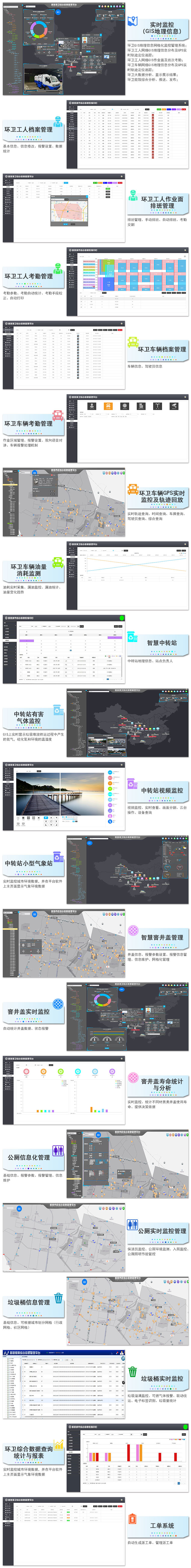Click the left pier photo in video monitoring

38,793
